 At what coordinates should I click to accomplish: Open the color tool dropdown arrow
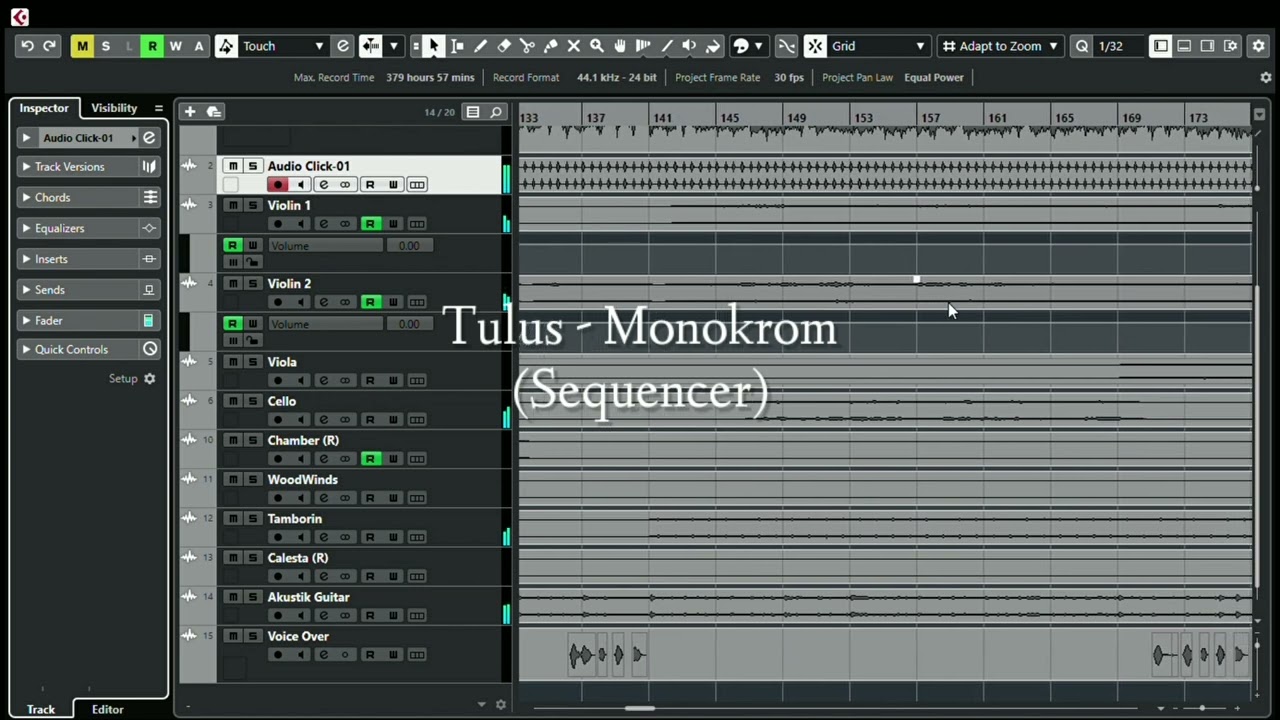pos(758,46)
